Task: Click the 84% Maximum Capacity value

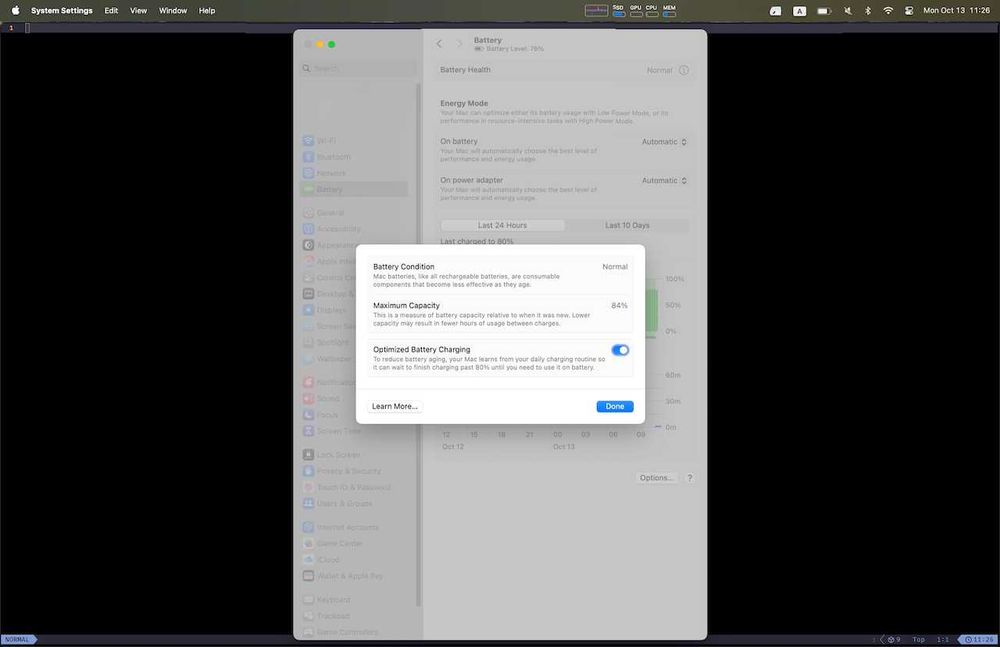Action: coord(619,306)
